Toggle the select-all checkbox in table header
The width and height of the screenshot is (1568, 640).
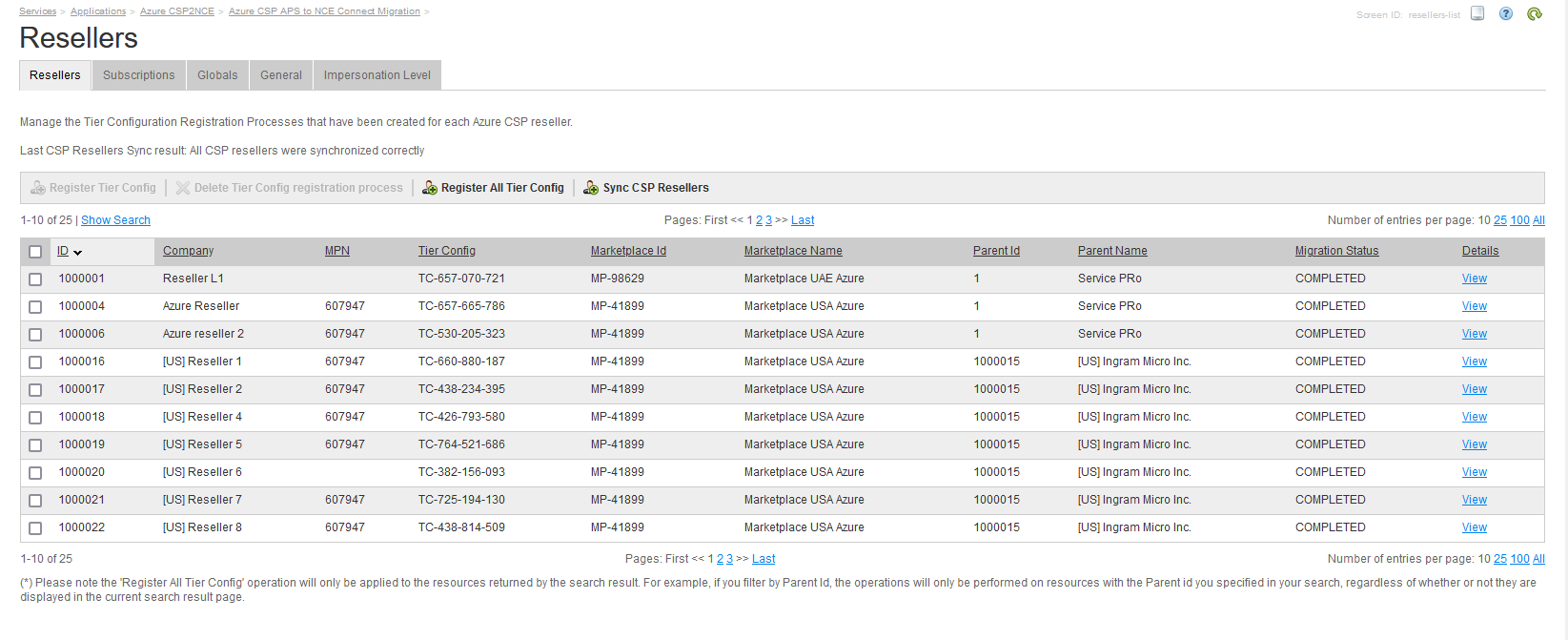[x=35, y=252]
